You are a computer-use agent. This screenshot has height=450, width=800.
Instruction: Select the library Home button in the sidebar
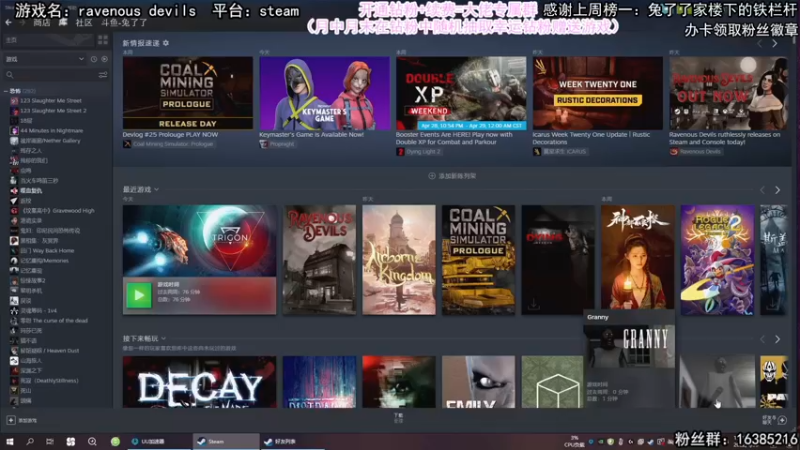(48, 40)
